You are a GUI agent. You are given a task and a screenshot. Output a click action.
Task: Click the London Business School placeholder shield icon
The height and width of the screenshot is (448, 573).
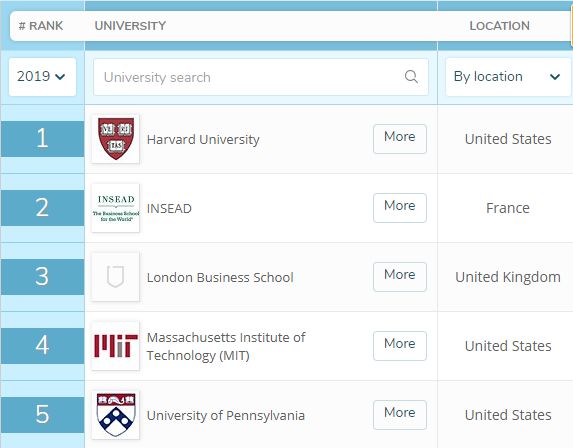(x=115, y=277)
